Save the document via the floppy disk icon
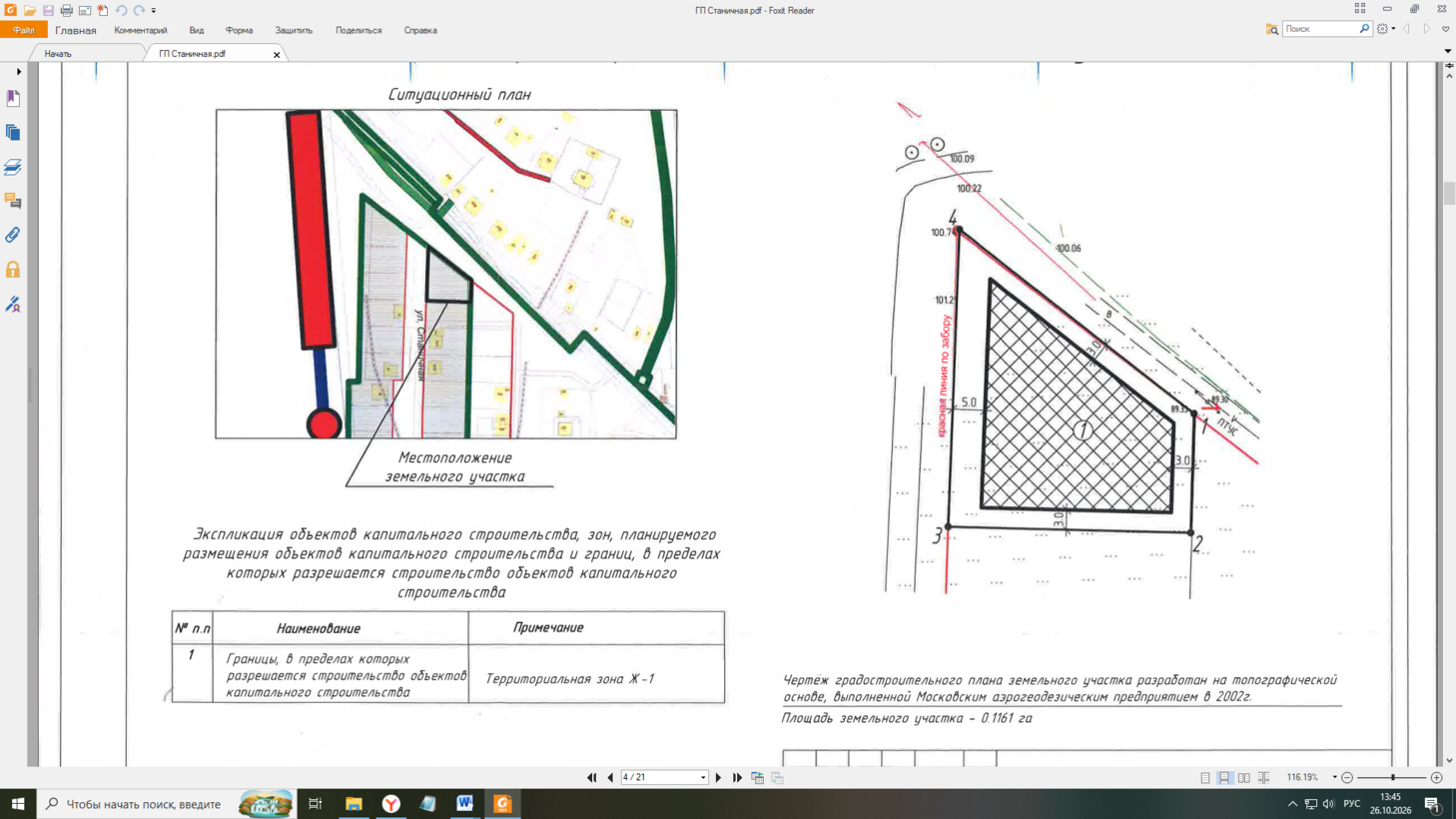This screenshot has width=1456, height=819. 48,10
